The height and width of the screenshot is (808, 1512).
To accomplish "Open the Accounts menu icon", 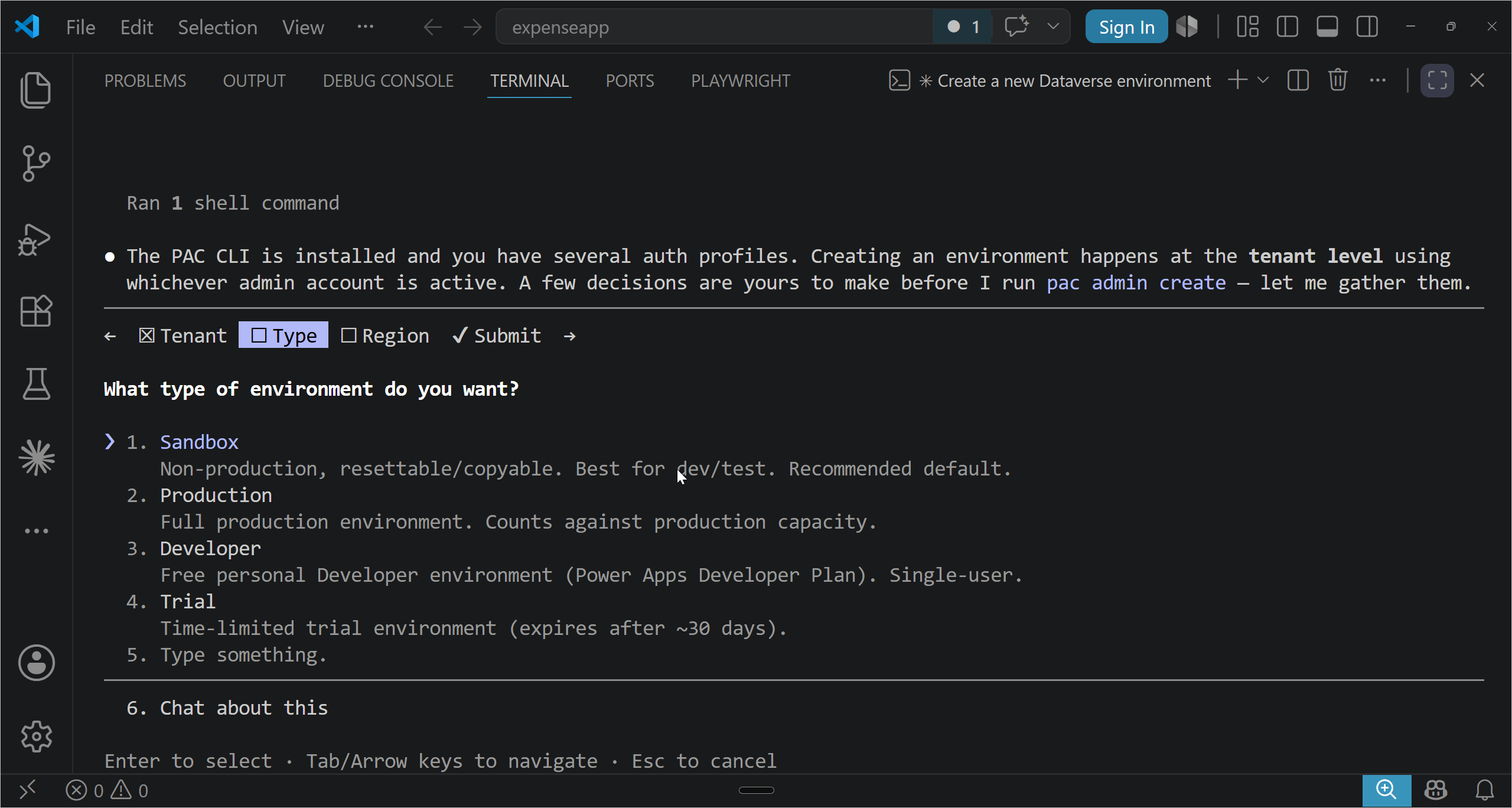I will pyautogui.click(x=37, y=662).
